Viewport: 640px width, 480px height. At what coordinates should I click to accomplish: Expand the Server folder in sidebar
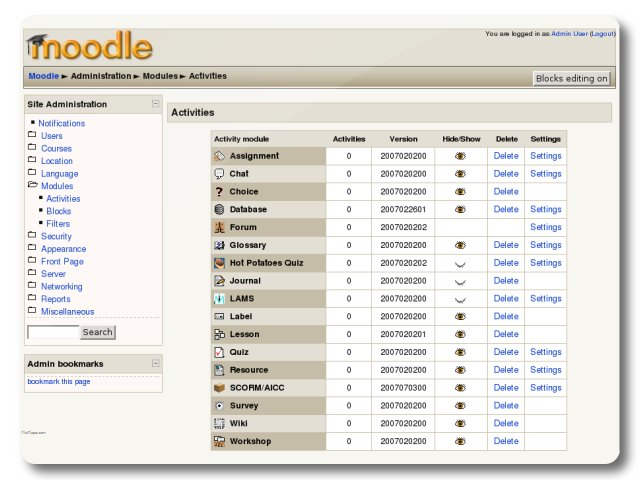point(32,272)
